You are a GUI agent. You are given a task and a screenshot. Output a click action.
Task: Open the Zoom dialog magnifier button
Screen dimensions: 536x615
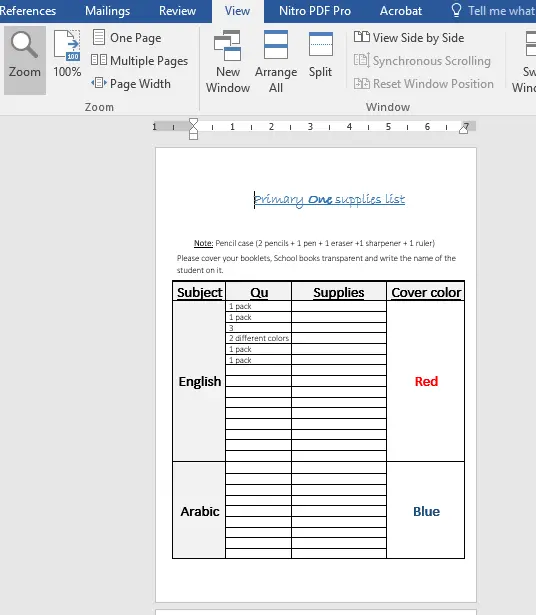pos(25,60)
